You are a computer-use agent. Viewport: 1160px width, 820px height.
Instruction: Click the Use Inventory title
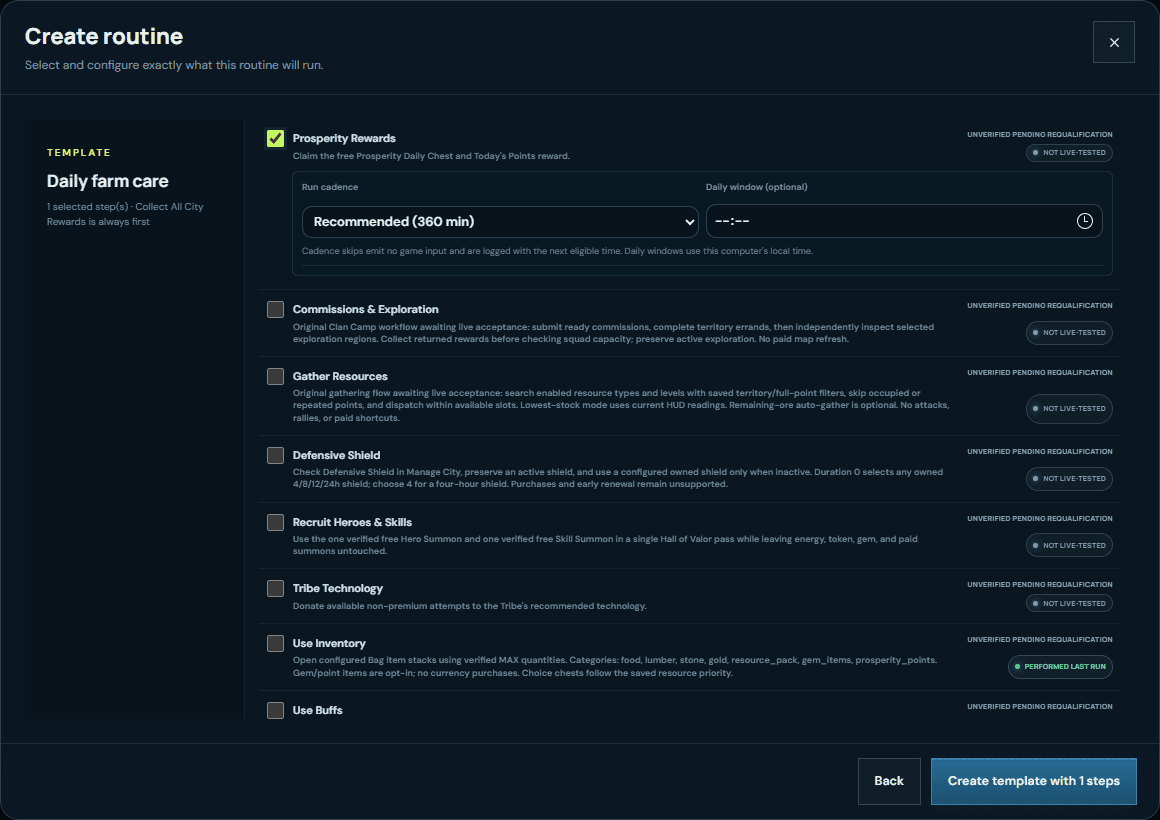(x=329, y=643)
